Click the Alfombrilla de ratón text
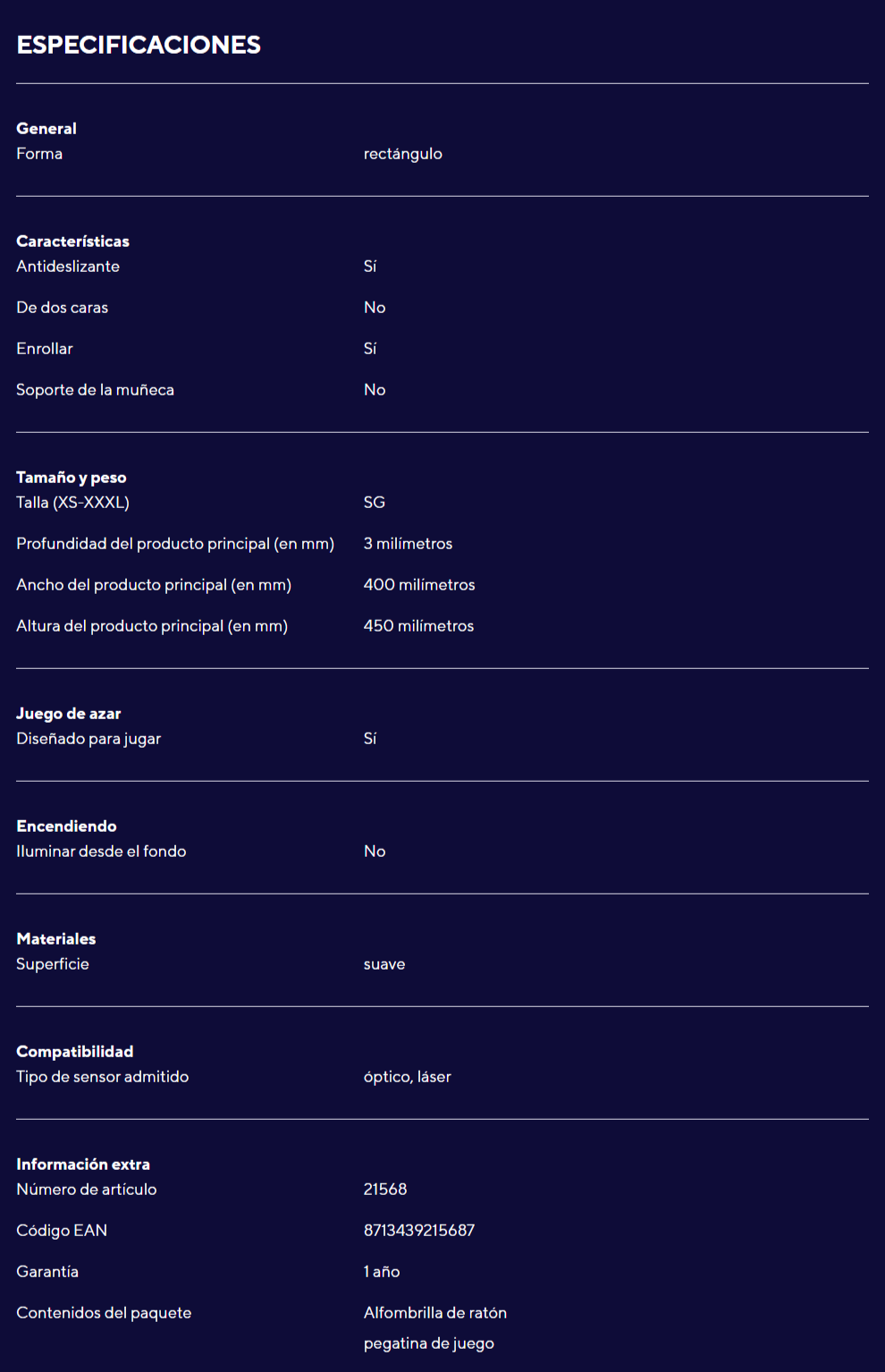885x1372 pixels. tap(434, 1313)
